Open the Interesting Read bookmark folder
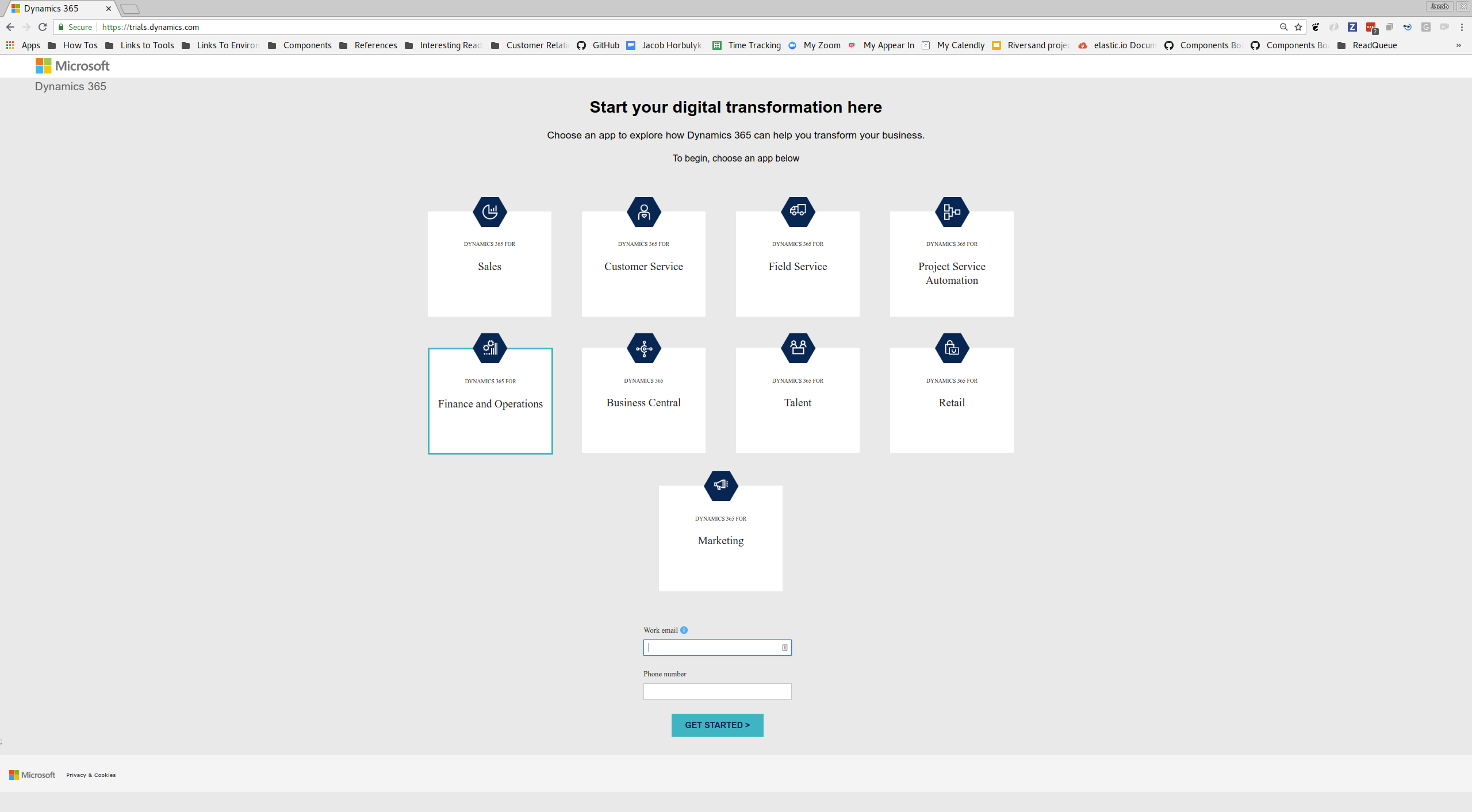Viewport: 1472px width, 812px height. coord(443,45)
